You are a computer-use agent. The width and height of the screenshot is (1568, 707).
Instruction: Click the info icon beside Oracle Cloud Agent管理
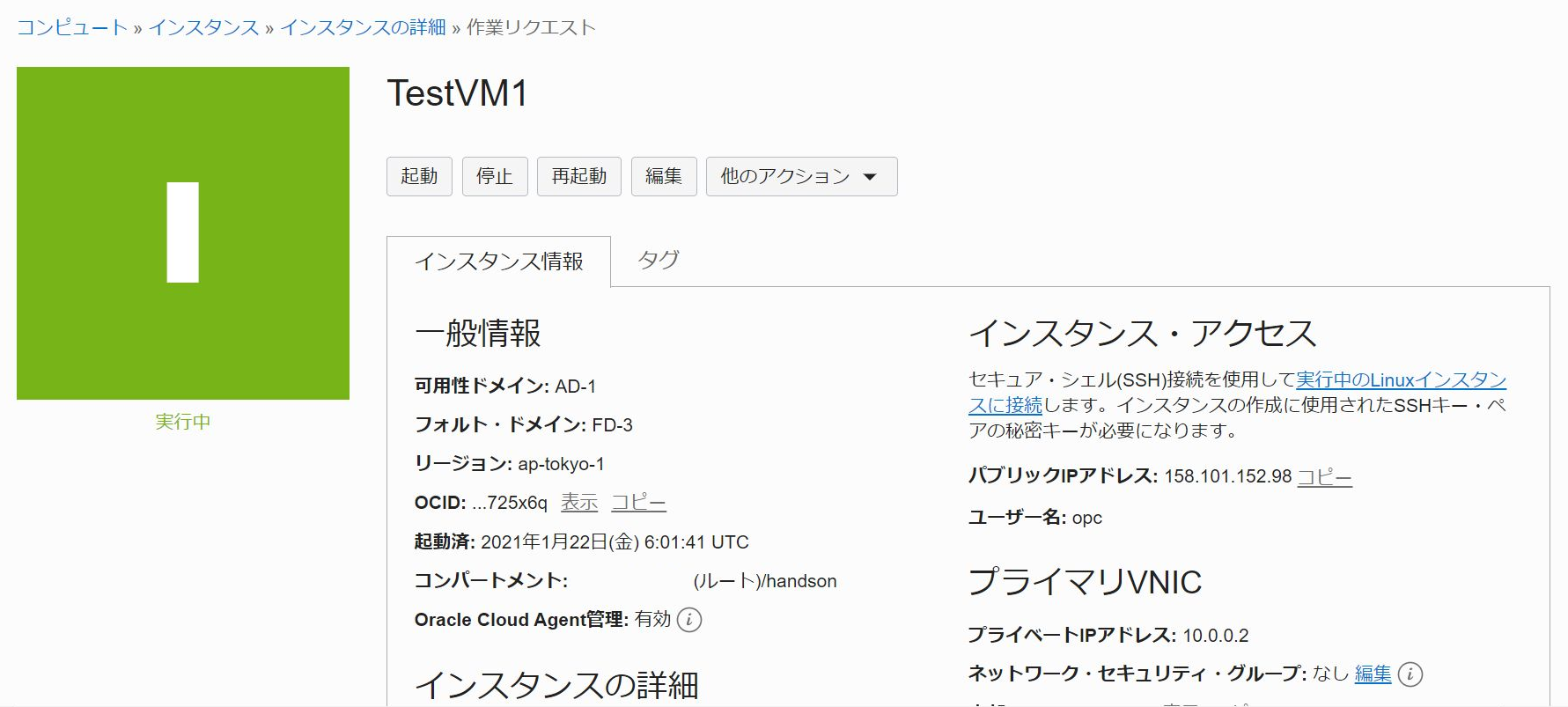tap(689, 620)
